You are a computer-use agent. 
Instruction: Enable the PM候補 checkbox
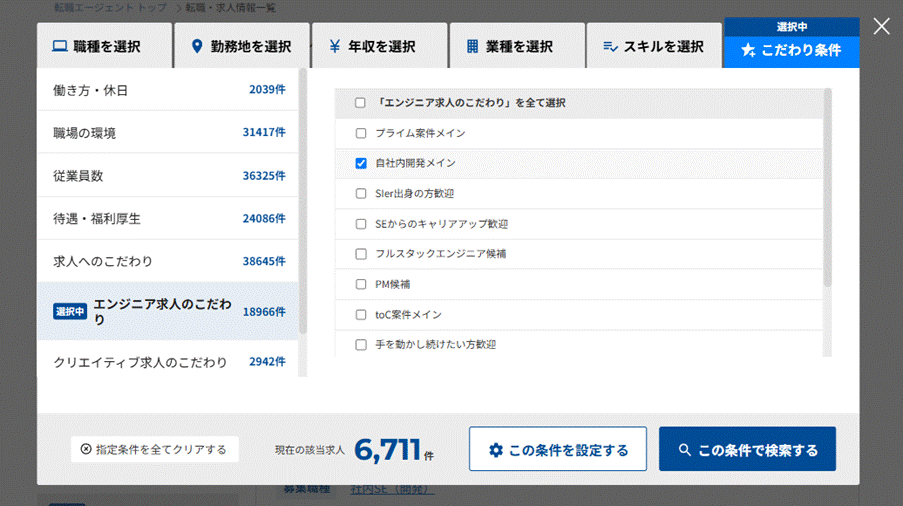(361, 284)
